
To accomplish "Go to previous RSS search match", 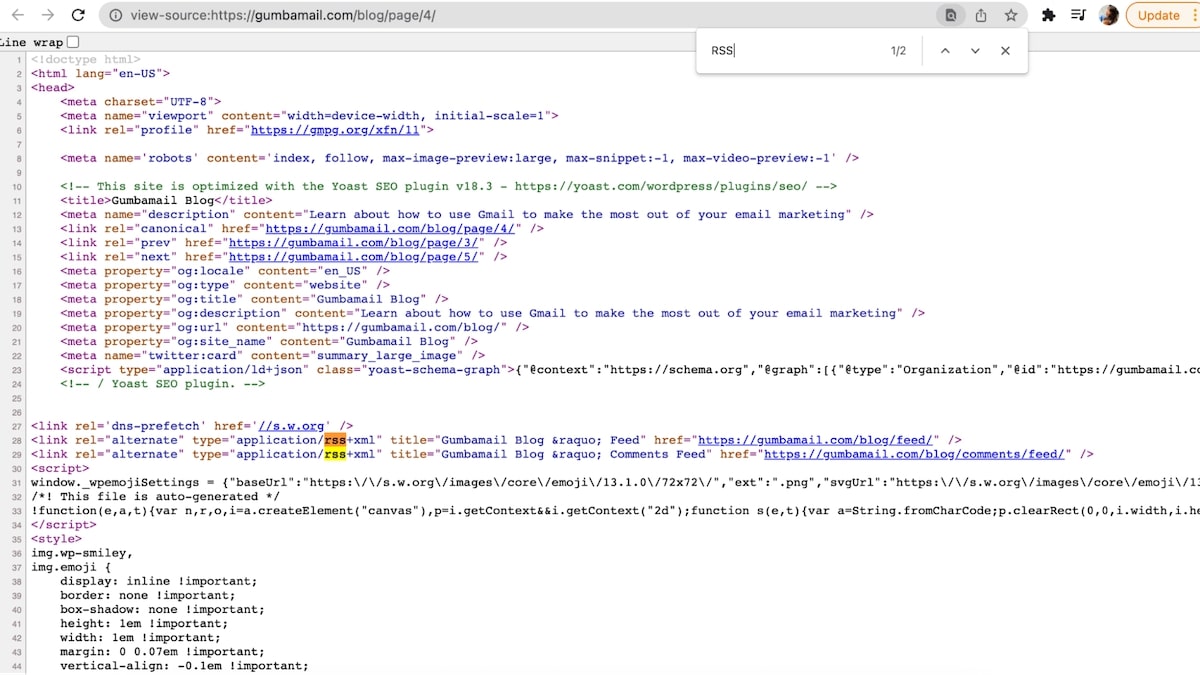I will 945,51.
